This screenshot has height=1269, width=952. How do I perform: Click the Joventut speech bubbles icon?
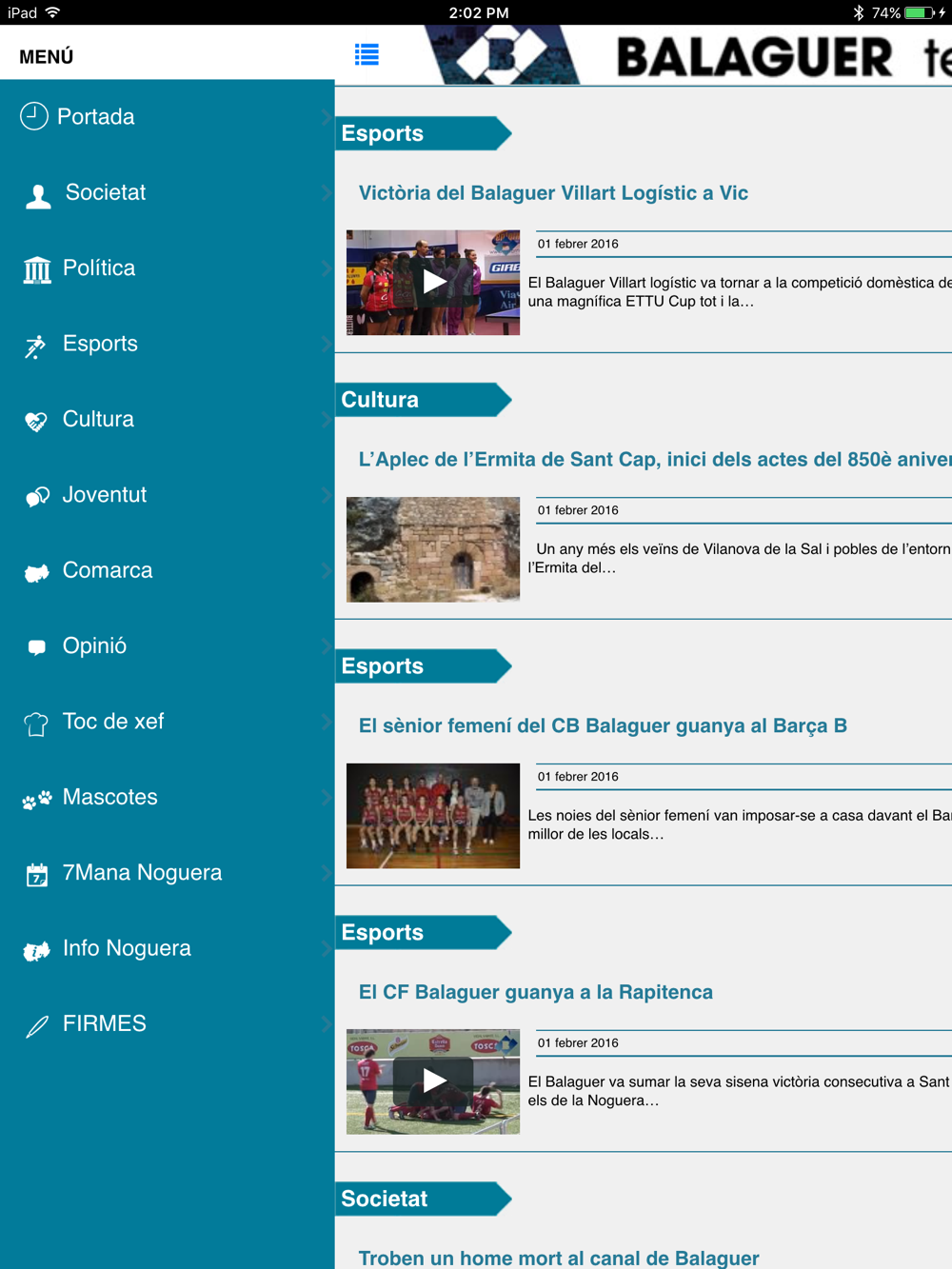pyautogui.click(x=37, y=497)
